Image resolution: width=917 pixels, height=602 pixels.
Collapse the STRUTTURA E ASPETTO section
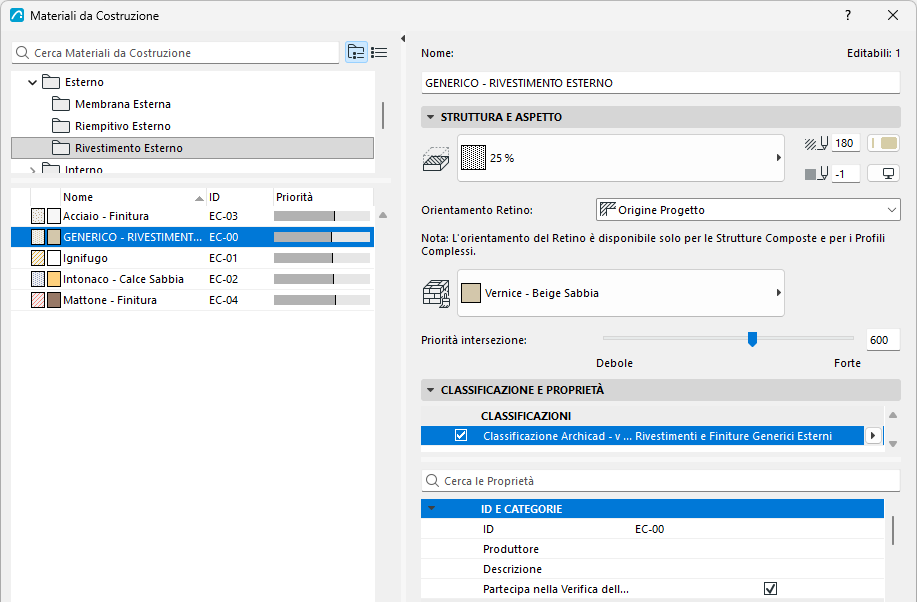coord(430,117)
